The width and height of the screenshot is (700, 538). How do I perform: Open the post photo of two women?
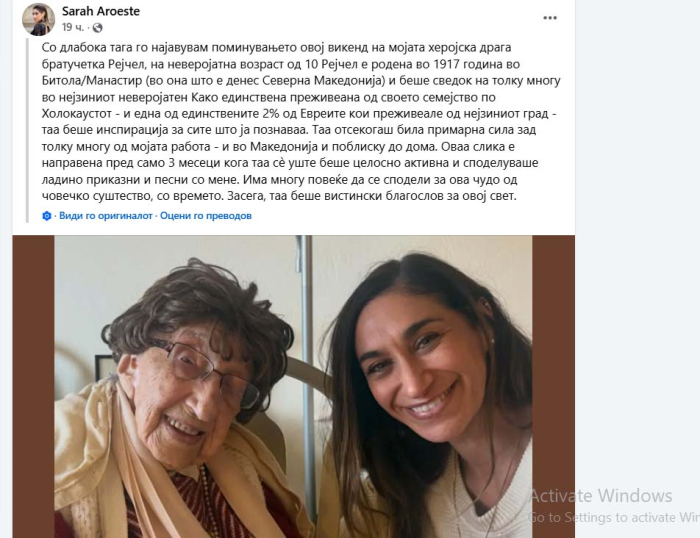pyautogui.click(x=293, y=387)
